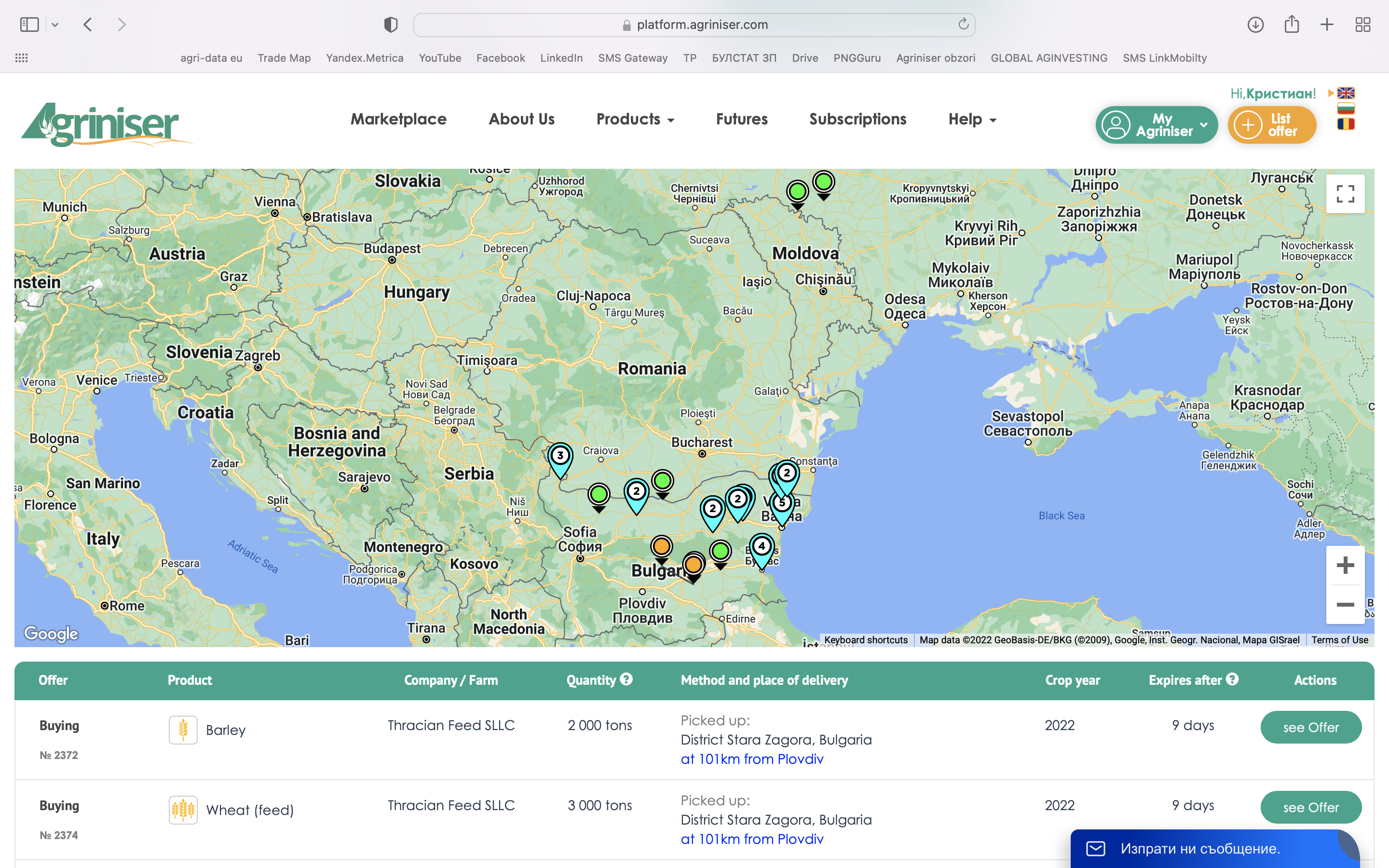This screenshot has width=1389, height=868.
Task: Click Expires after help icon
Action: click(1232, 679)
